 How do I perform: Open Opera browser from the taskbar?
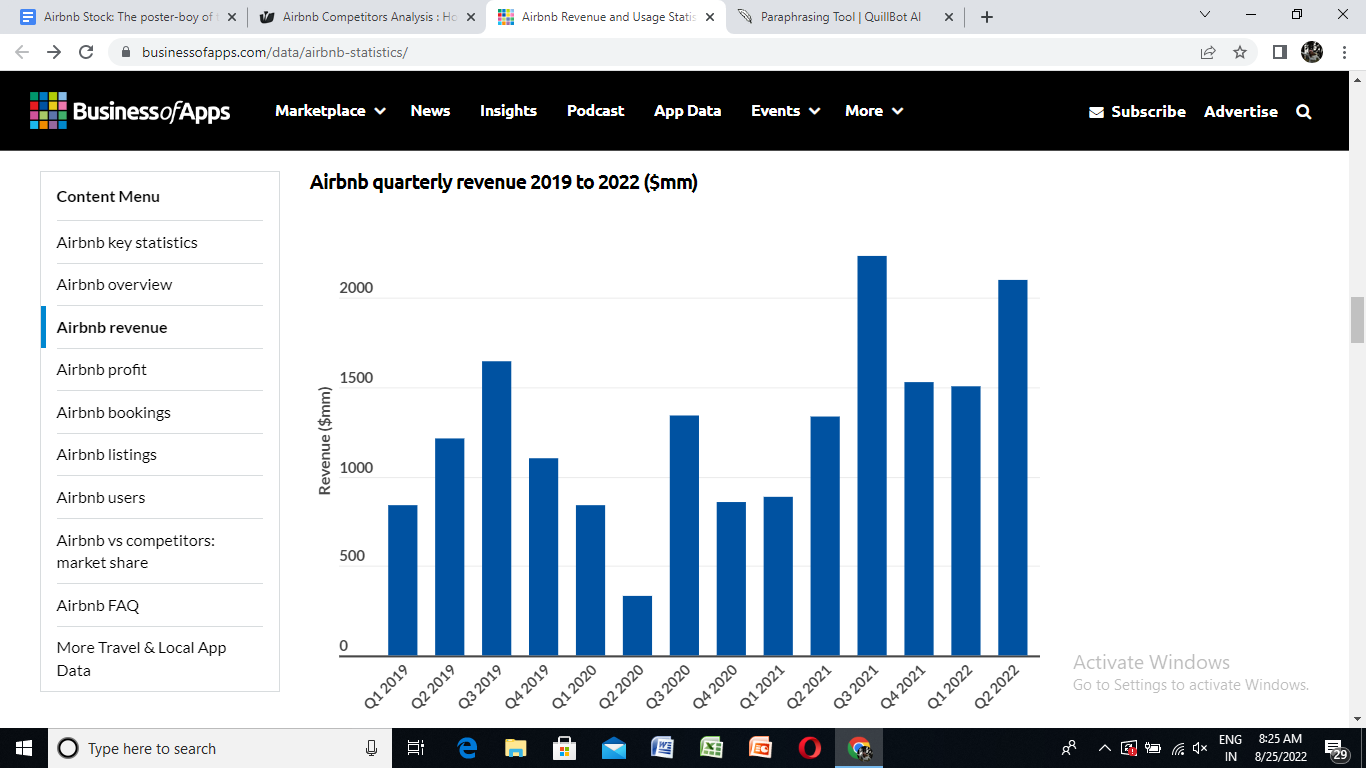(810, 748)
